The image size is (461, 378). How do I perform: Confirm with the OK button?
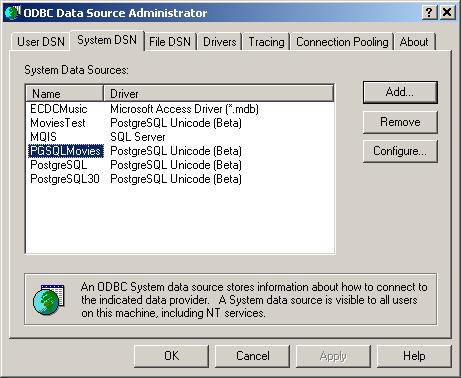pyautogui.click(x=171, y=356)
